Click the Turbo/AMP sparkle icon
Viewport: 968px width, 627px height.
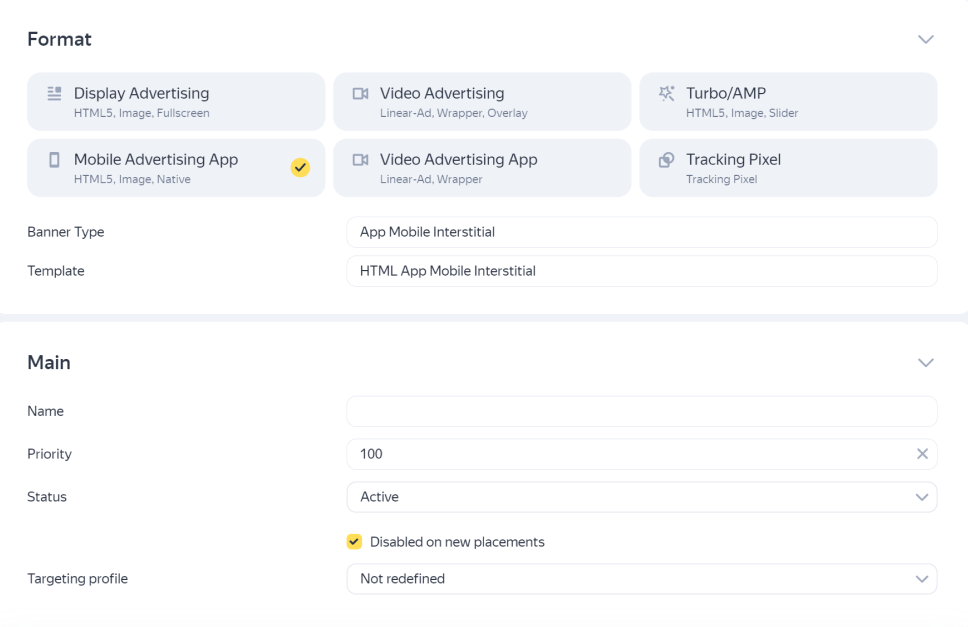point(667,94)
